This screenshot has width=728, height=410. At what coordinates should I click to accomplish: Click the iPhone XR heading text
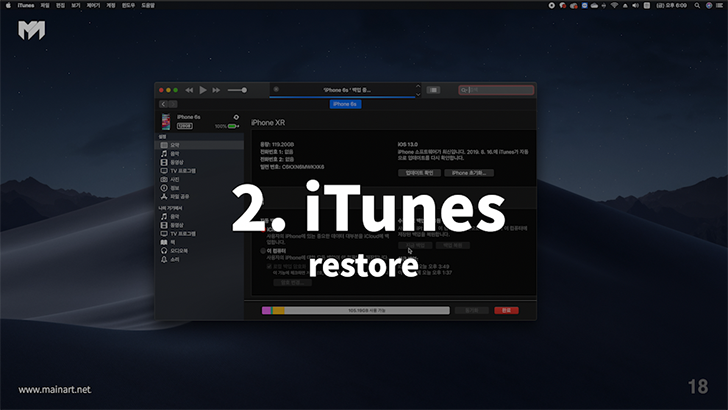coord(268,123)
